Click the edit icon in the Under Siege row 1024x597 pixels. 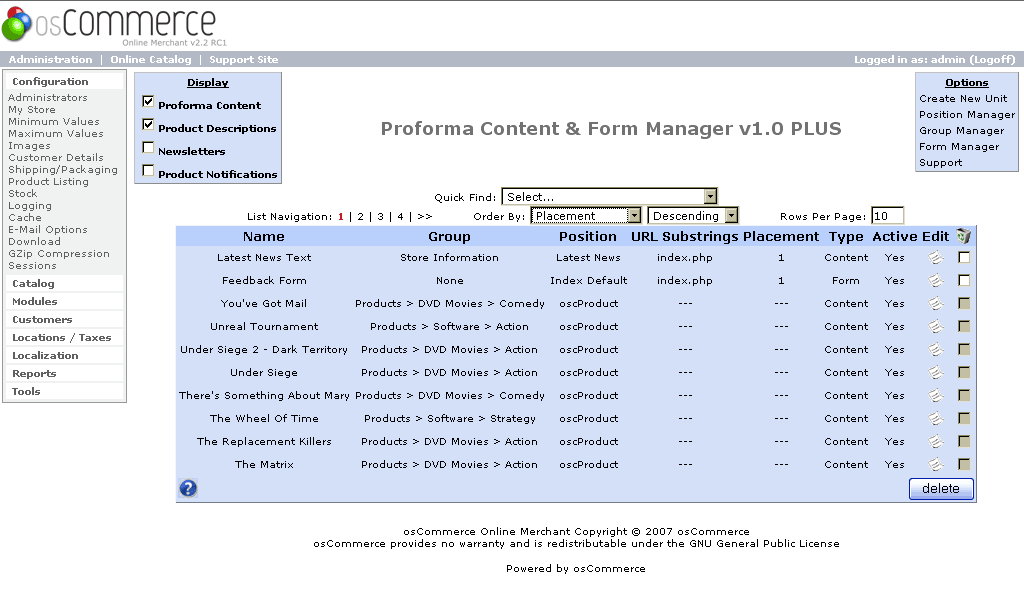(936, 372)
